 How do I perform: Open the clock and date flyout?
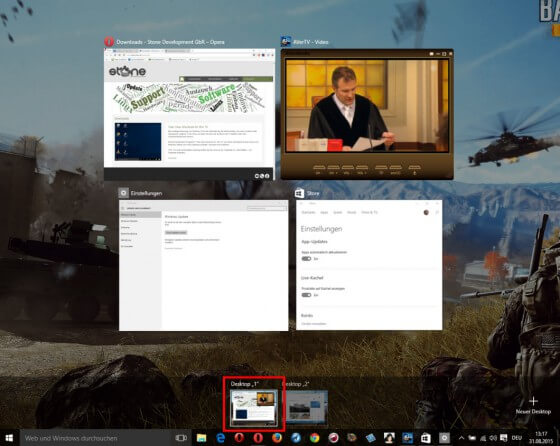pos(541,438)
